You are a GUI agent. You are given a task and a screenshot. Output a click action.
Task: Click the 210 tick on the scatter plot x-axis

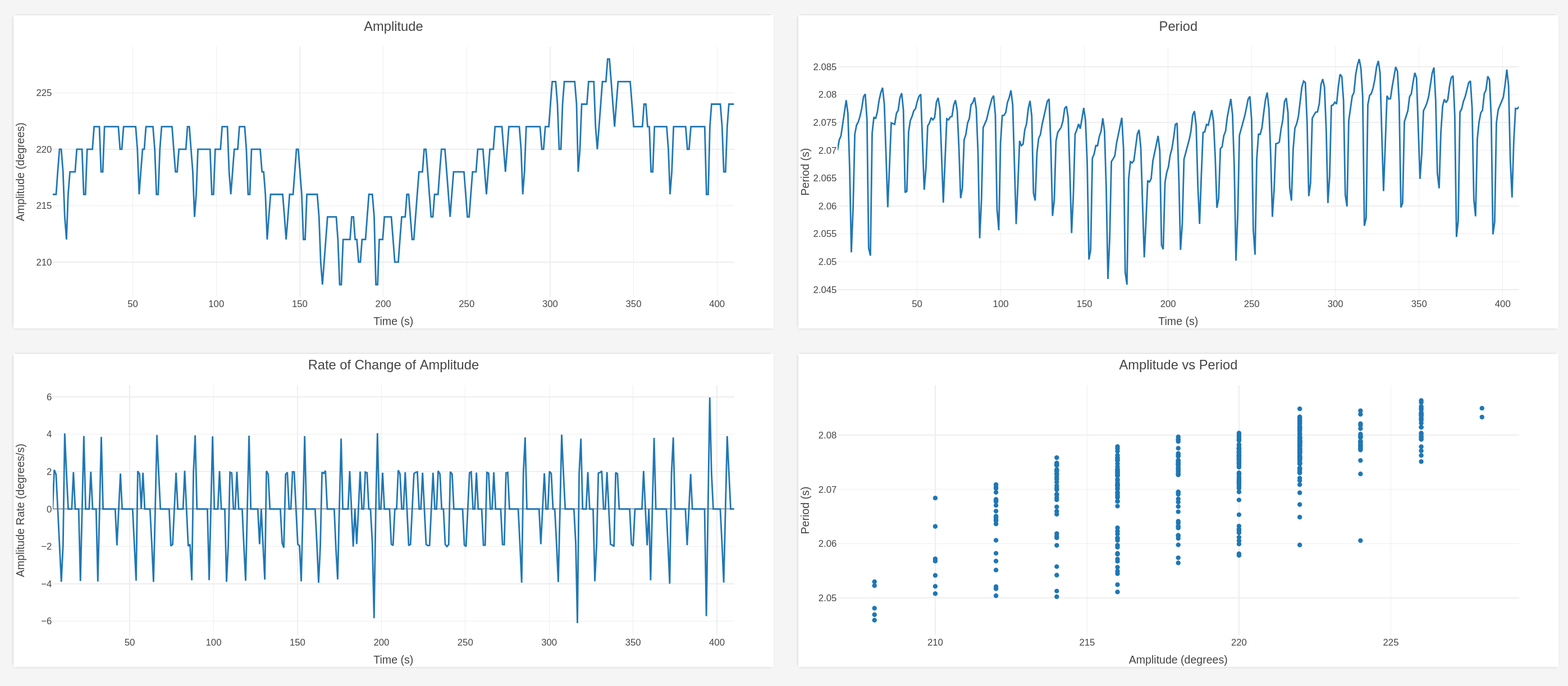point(935,642)
